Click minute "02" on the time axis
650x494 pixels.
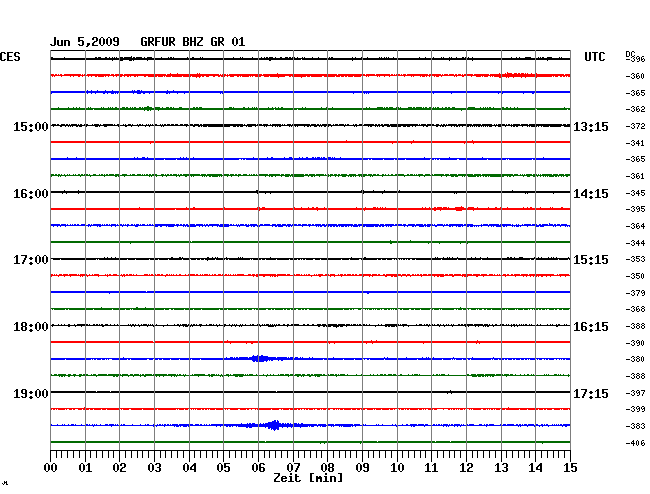[119, 468]
